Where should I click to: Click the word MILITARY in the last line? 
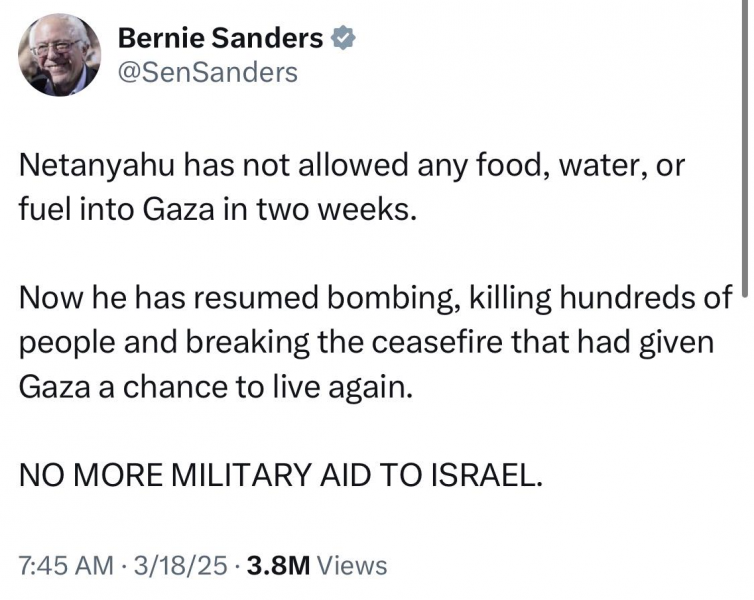click(240, 475)
